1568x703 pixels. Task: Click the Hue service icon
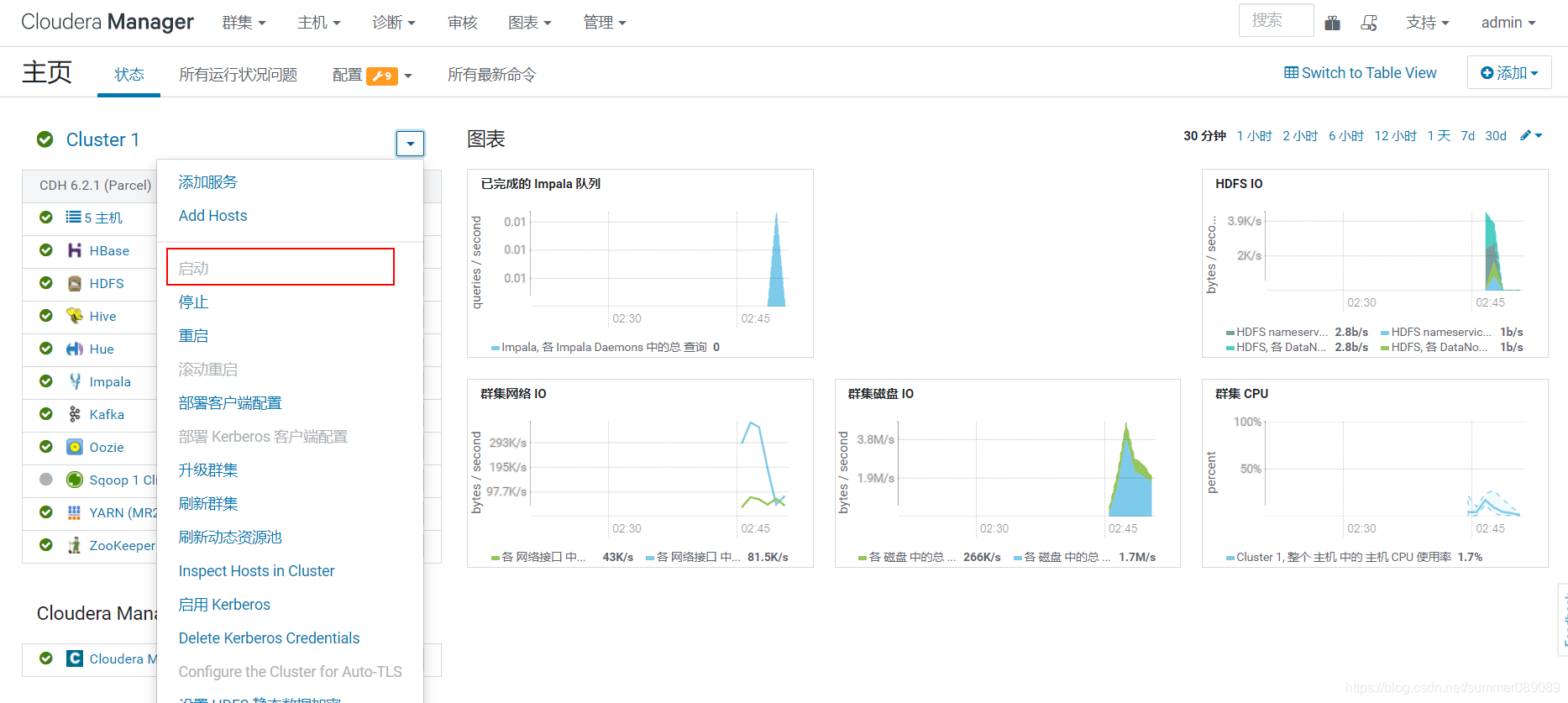75,349
